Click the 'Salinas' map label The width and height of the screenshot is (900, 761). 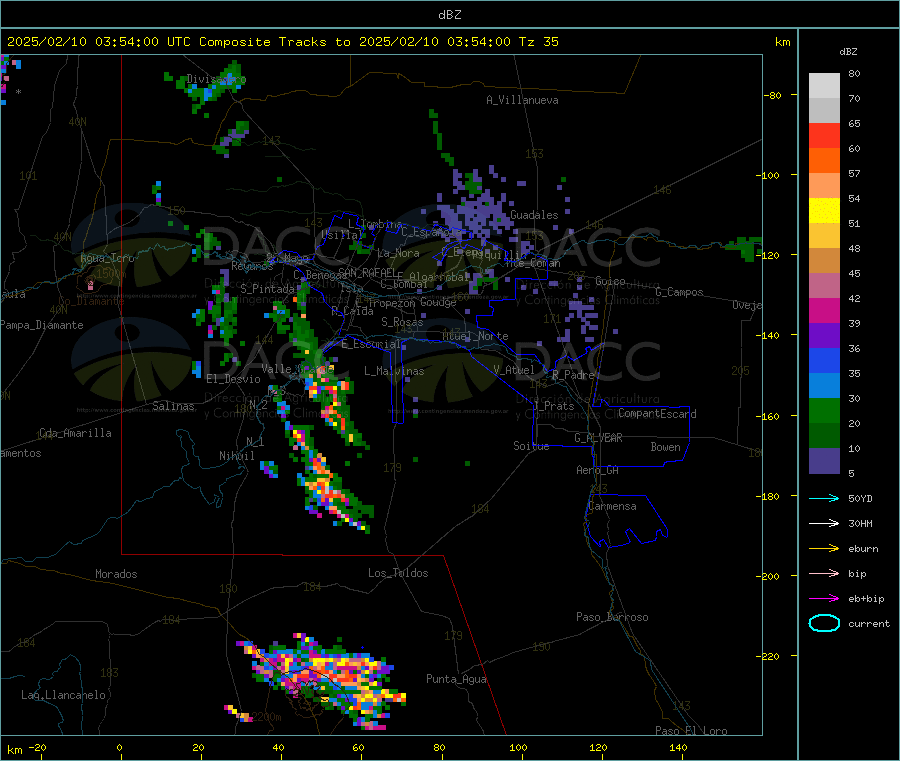click(173, 406)
